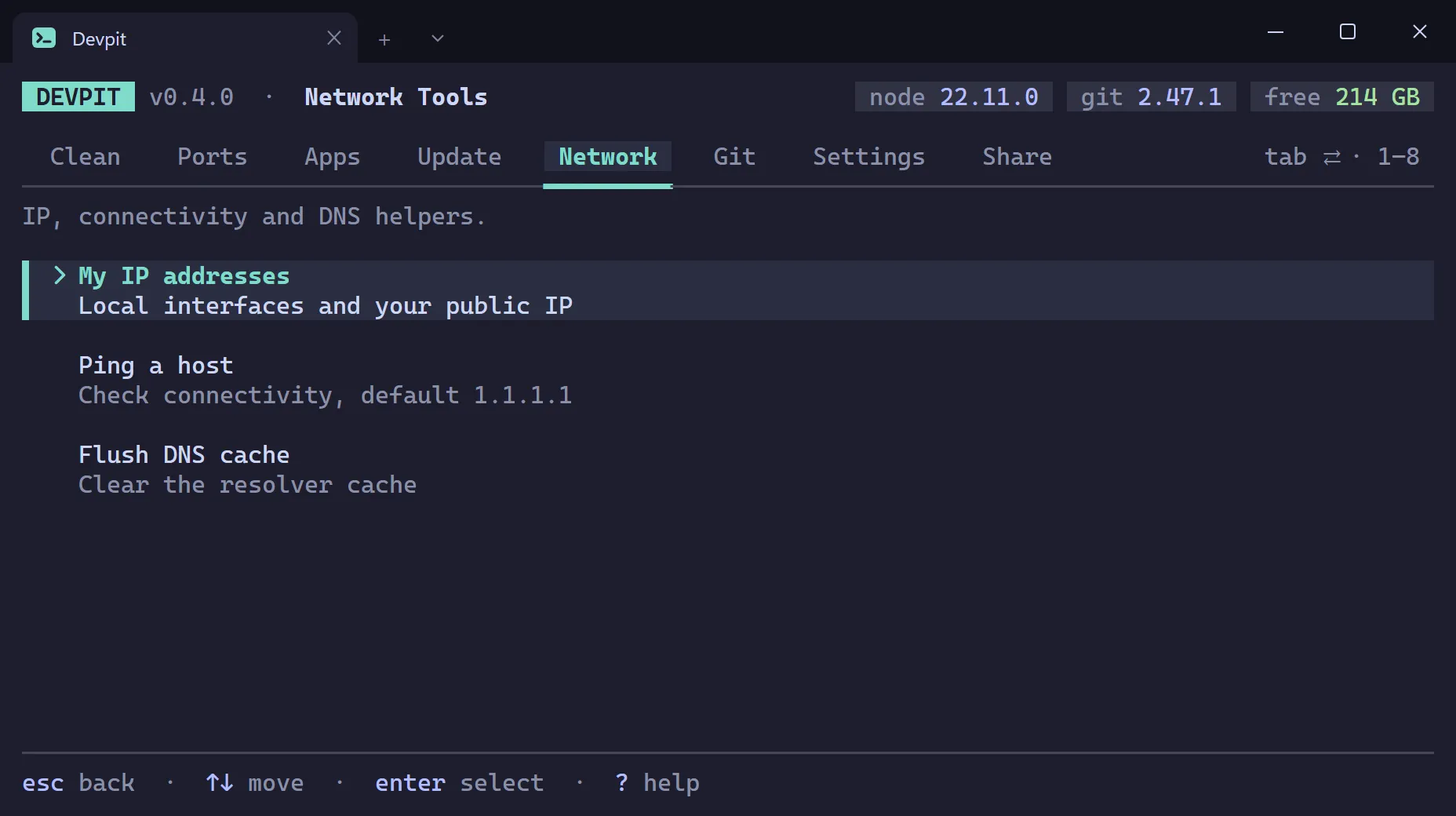Click the Network Tools heading
Viewport: 1456px width, 816px height.
[x=396, y=97]
